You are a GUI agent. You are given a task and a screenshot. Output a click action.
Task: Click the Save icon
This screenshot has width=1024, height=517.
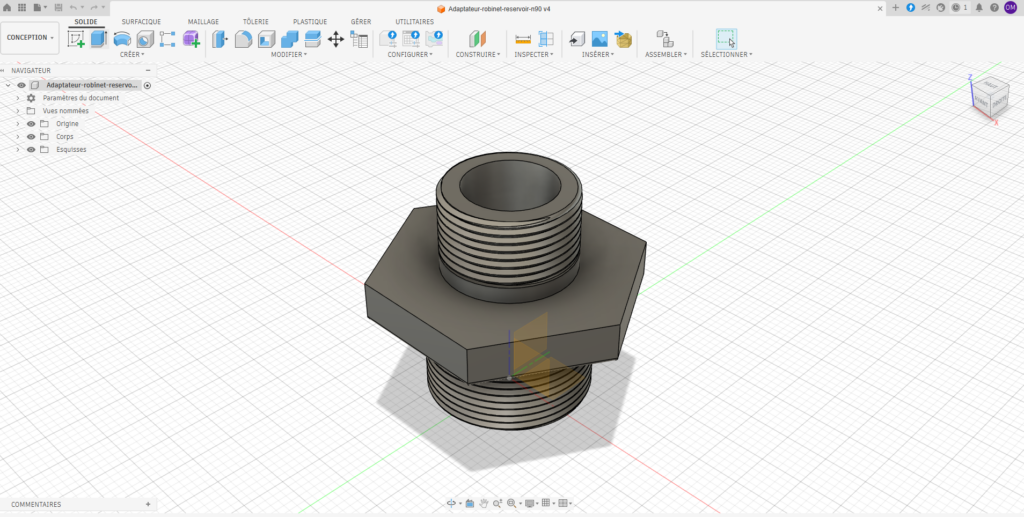click(58, 7)
